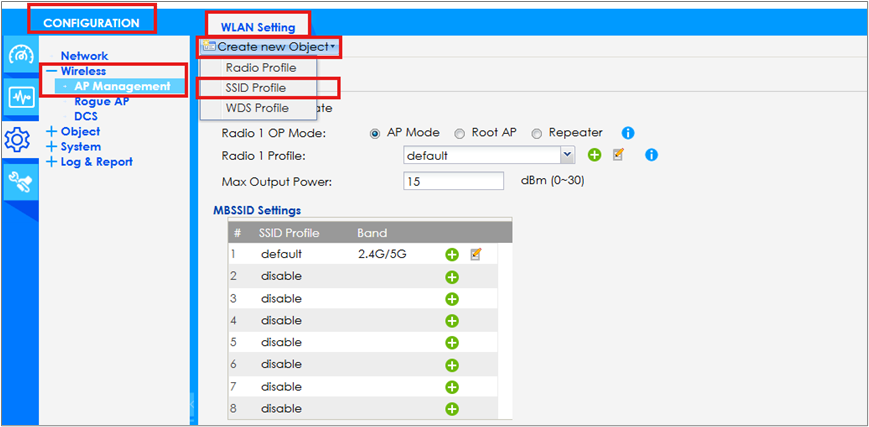Click green add icon in MBSSID row 3

click(452, 299)
